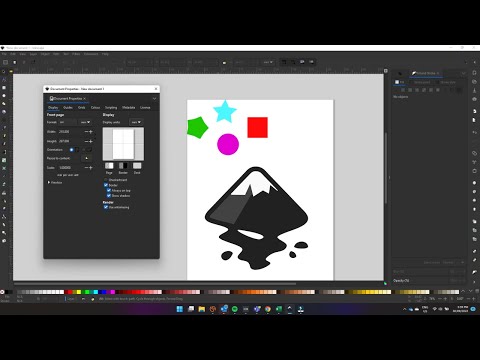Select the green pentagon on the canvas

pyautogui.click(x=197, y=127)
